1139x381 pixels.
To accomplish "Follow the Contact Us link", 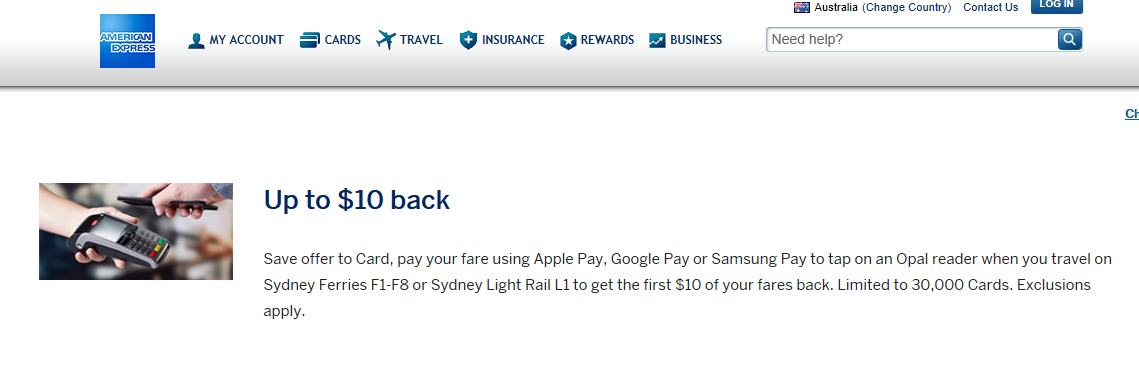I will [991, 7].
